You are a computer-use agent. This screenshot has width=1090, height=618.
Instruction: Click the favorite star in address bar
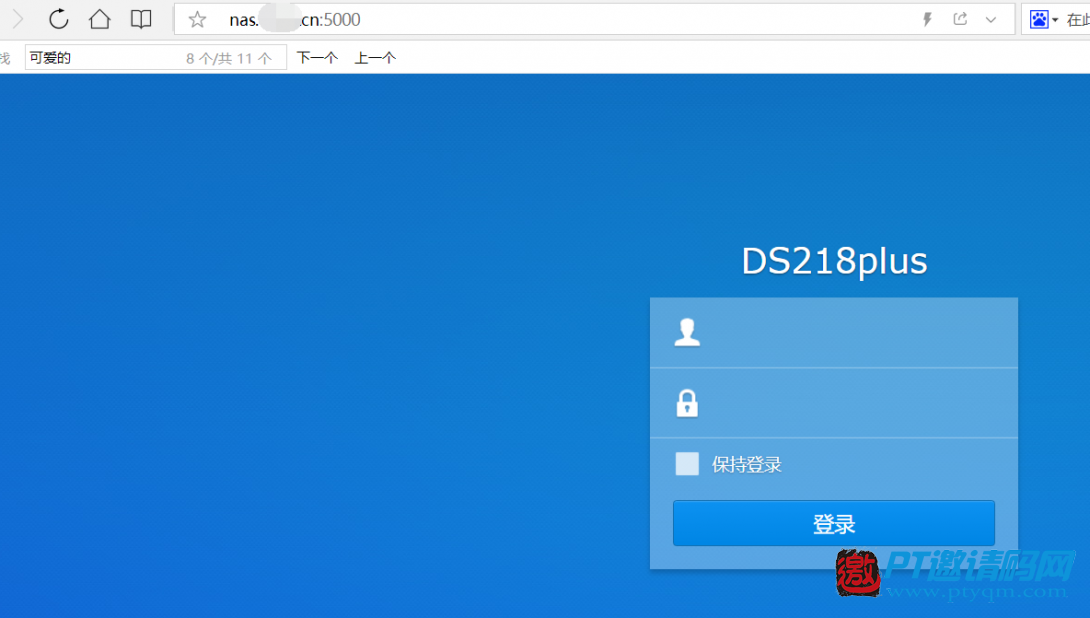(196, 19)
